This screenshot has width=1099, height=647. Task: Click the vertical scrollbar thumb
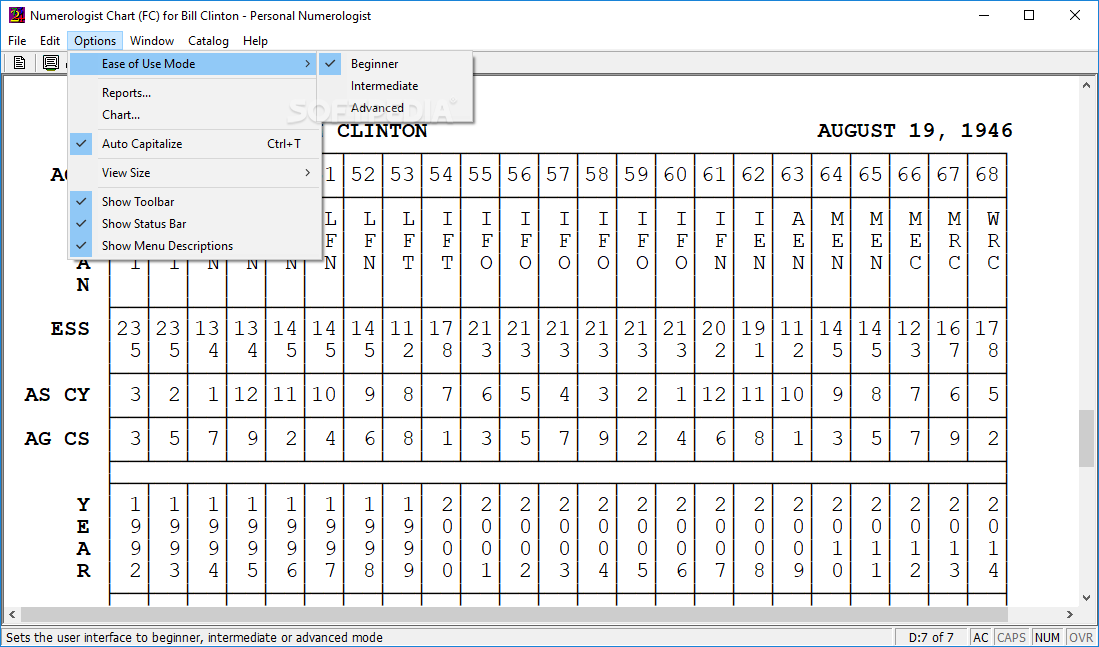(1086, 438)
